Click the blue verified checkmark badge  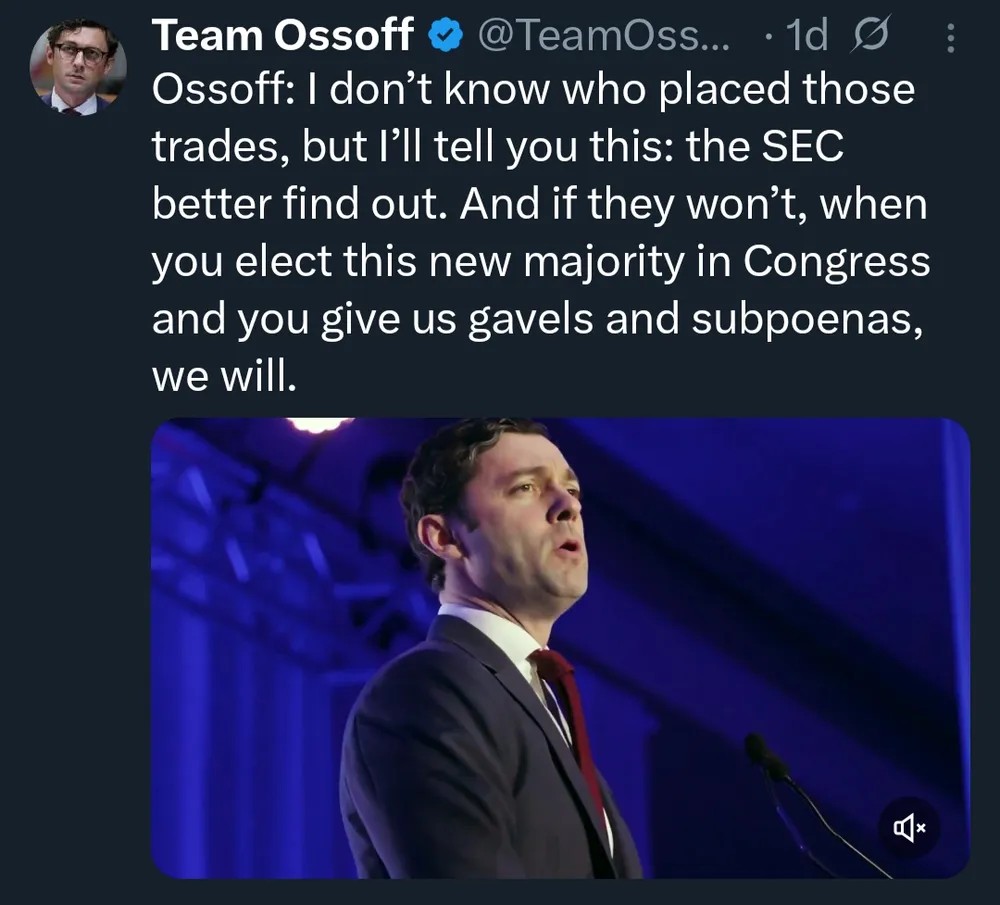[445, 35]
